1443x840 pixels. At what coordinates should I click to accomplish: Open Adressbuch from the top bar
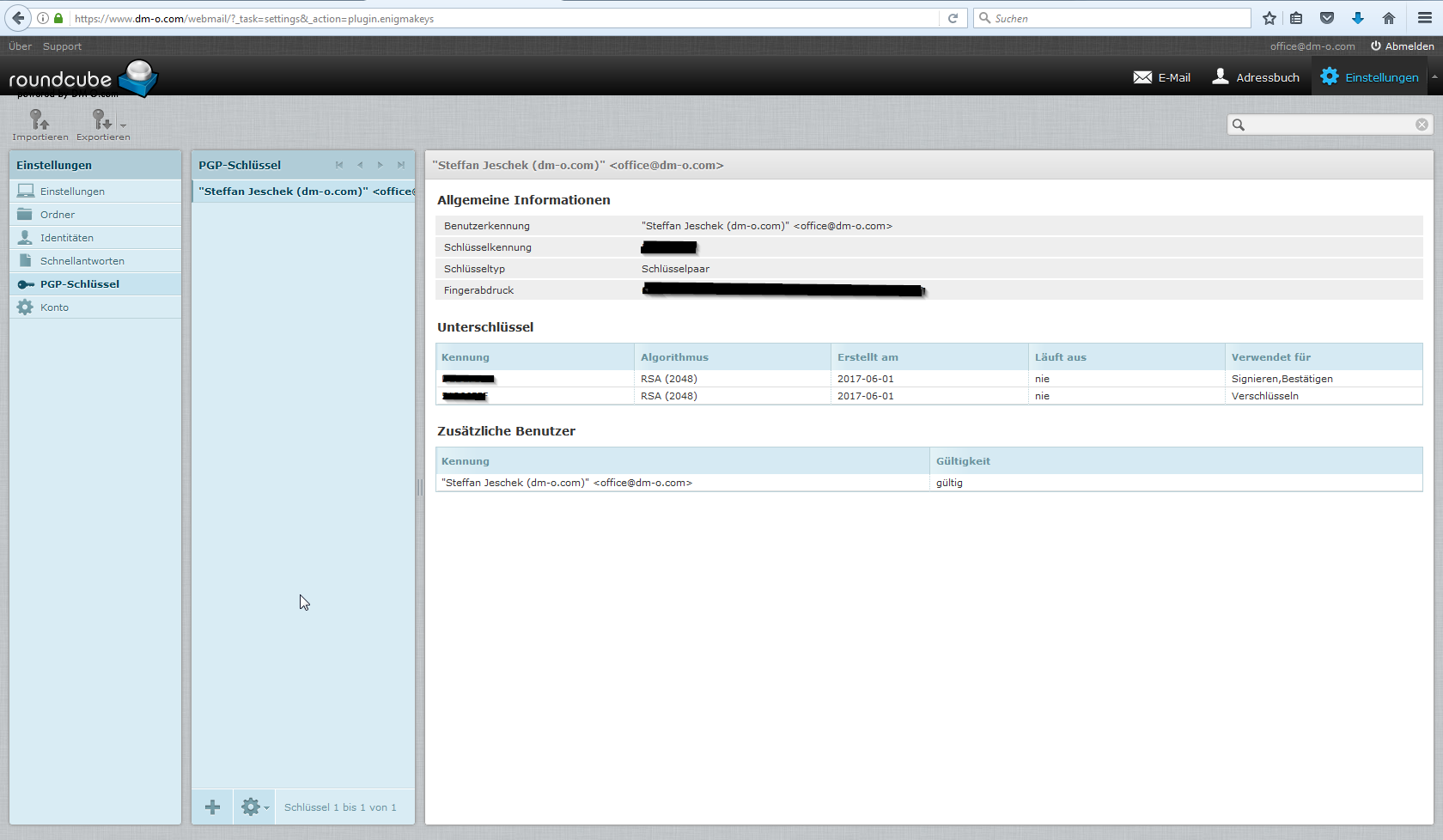(1256, 77)
